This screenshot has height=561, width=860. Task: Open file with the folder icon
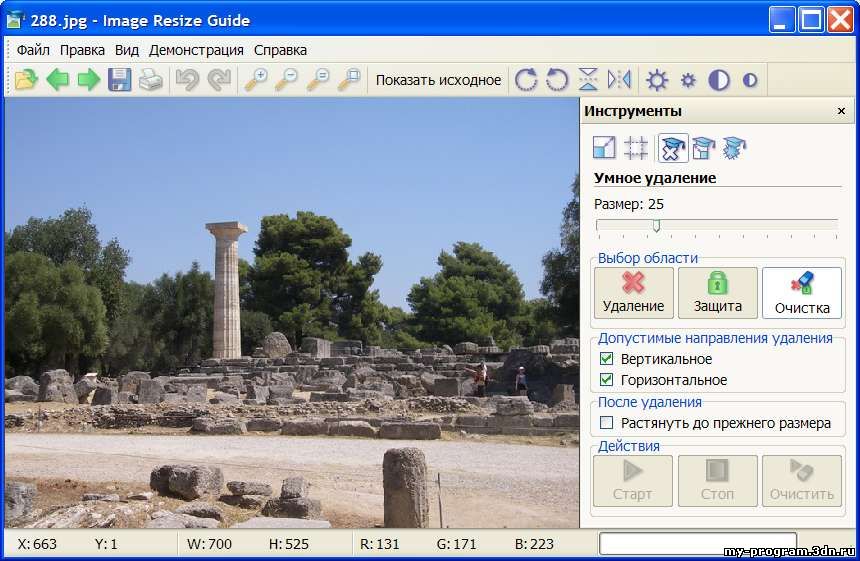point(26,80)
